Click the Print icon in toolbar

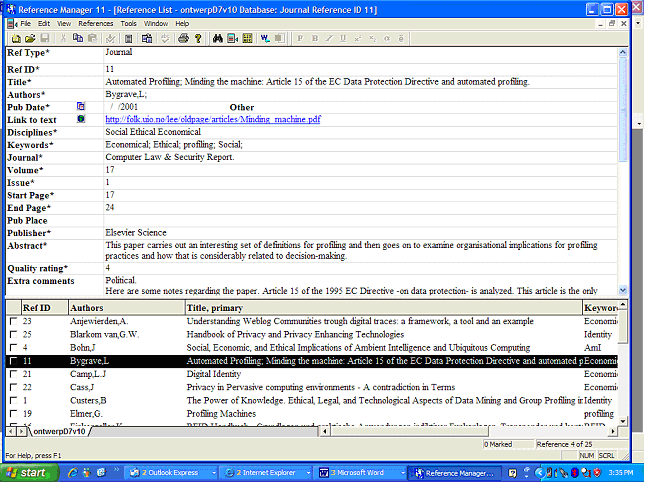pyautogui.click(x=183, y=38)
